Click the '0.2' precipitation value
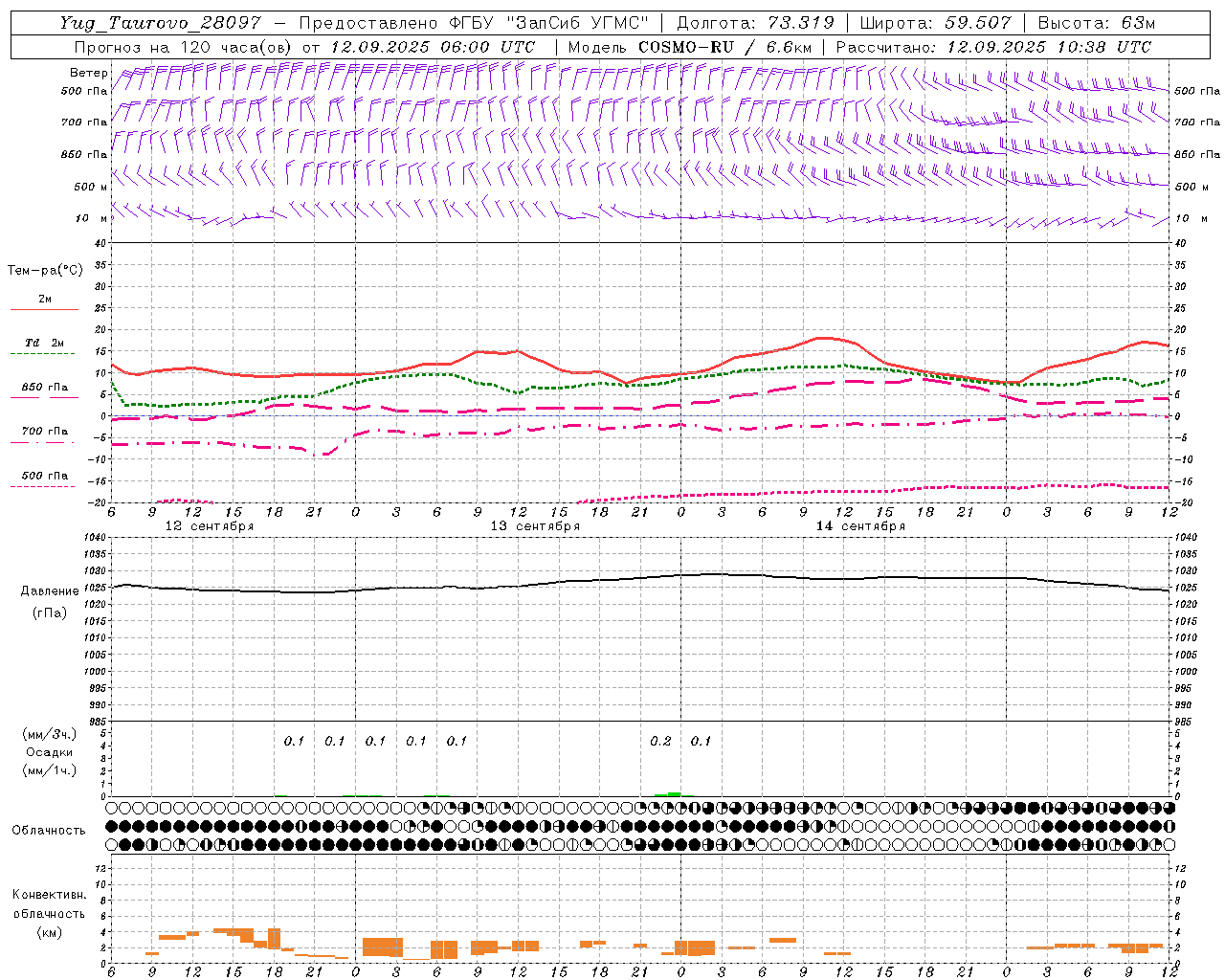 pos(660,742)
